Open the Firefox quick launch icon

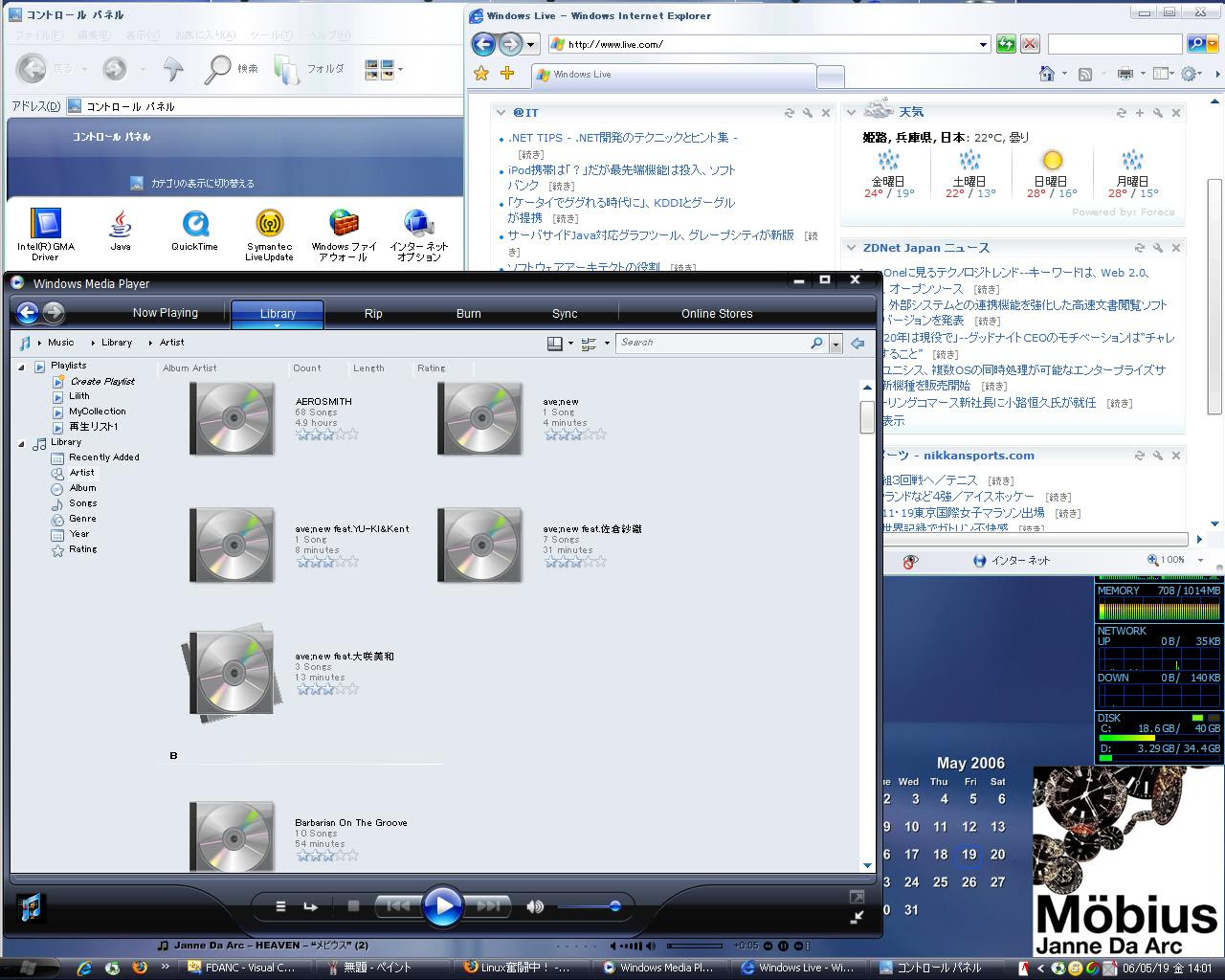point(139,968)
